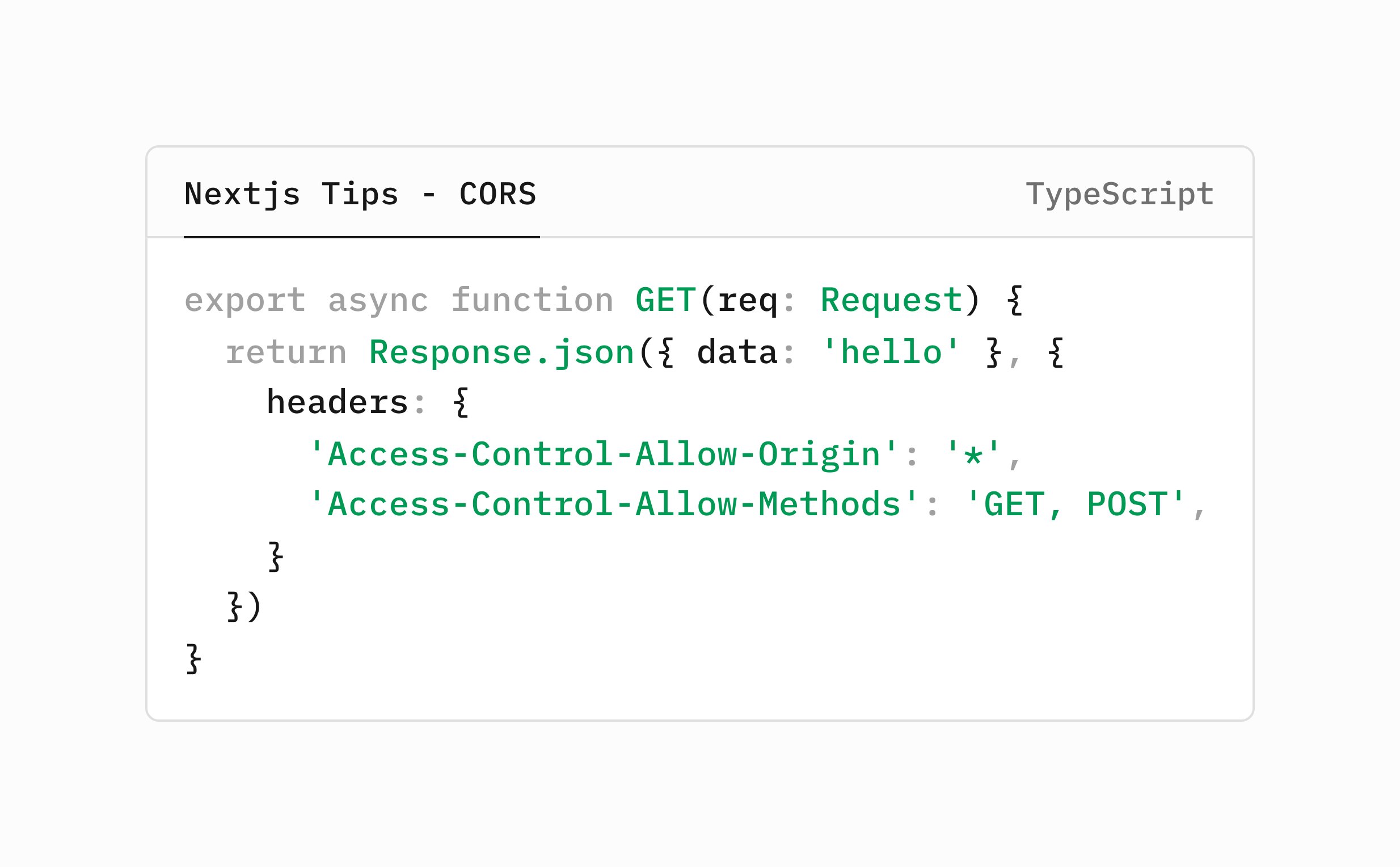Click the '*' wildcard string value
Image resolution: width=1400 pixels, height=867 pixels.
point(973,454)
